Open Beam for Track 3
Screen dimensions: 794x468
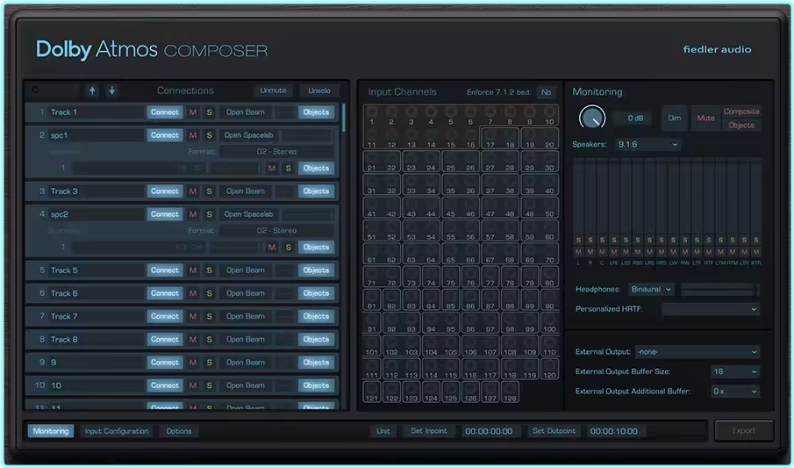click(245, 191)
